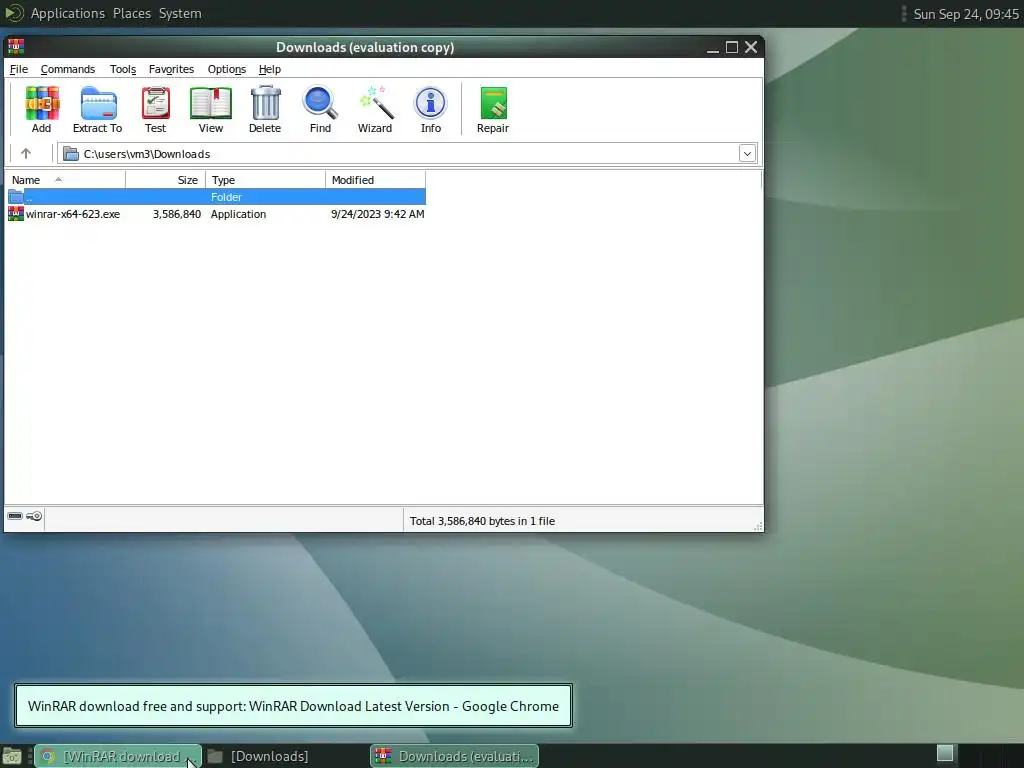This screenshot has width=1024, height=768.
Task: Click the top panel distributor logo icon
Action: click(14, 13)
